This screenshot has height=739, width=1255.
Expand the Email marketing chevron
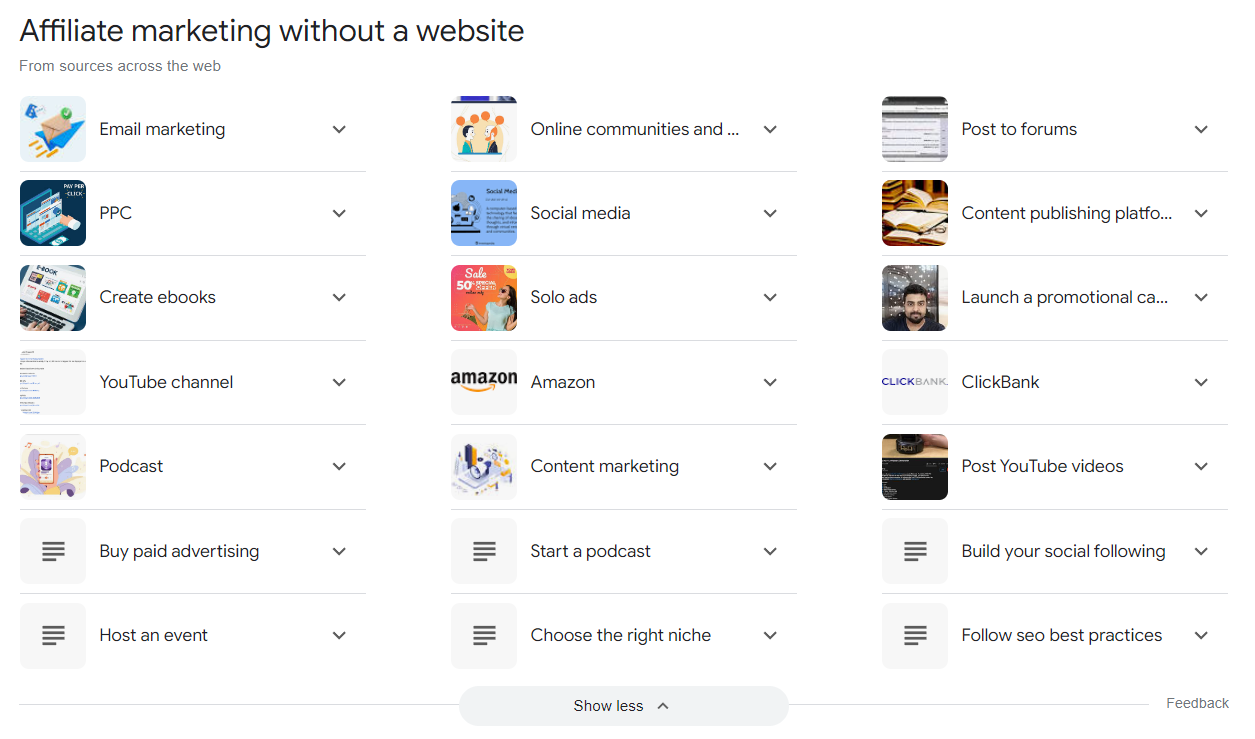339,129
